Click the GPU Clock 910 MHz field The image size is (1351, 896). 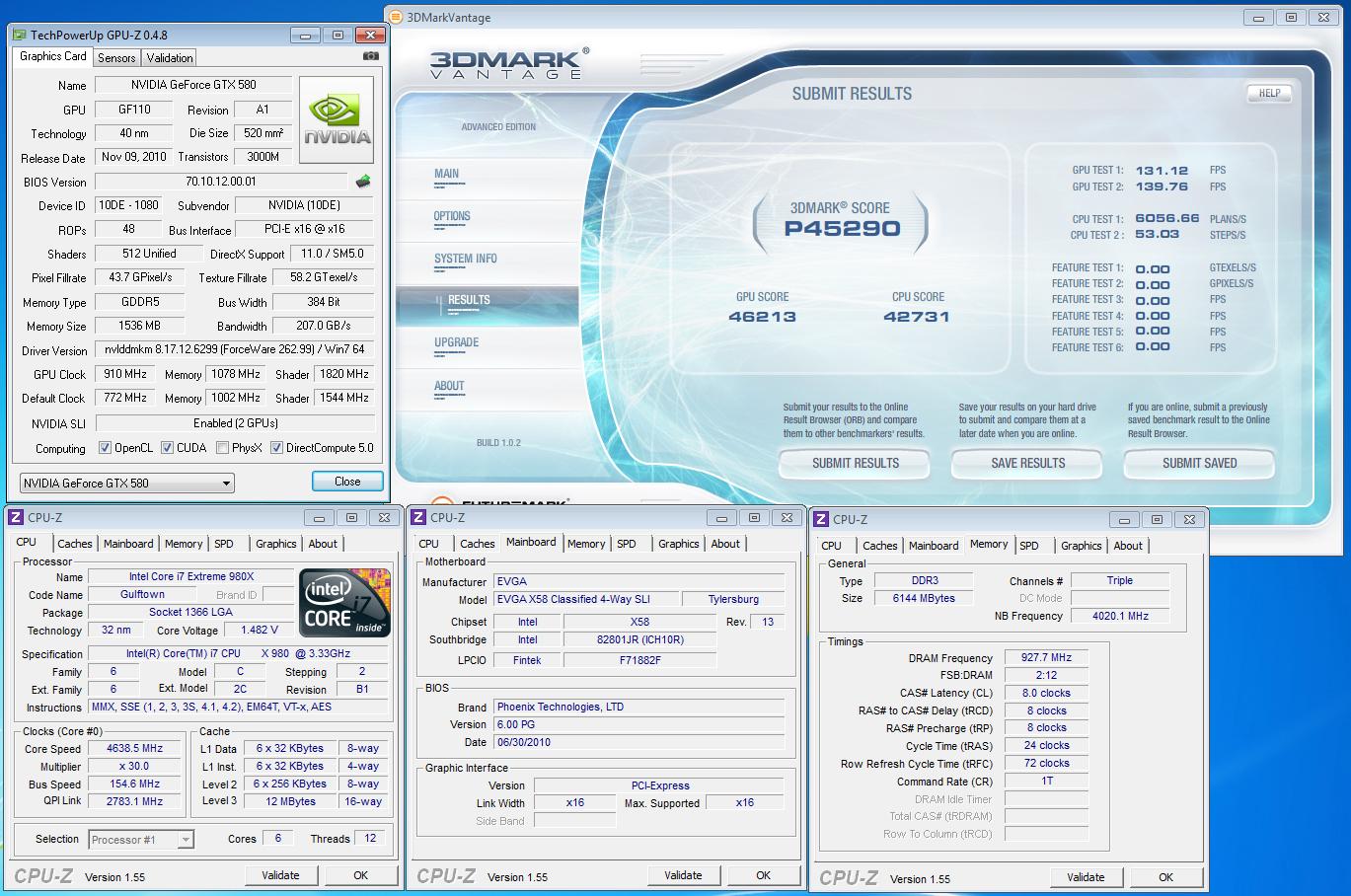(125, 374)
